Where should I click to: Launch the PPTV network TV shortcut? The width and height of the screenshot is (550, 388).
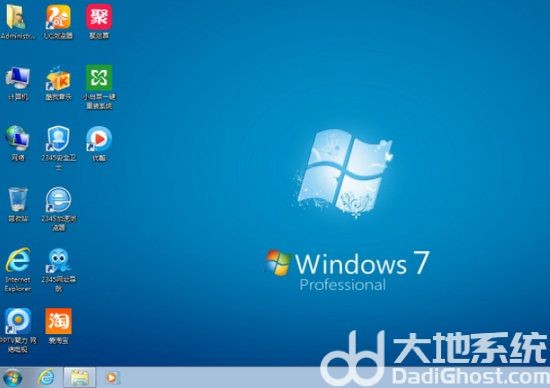(18, 321)
